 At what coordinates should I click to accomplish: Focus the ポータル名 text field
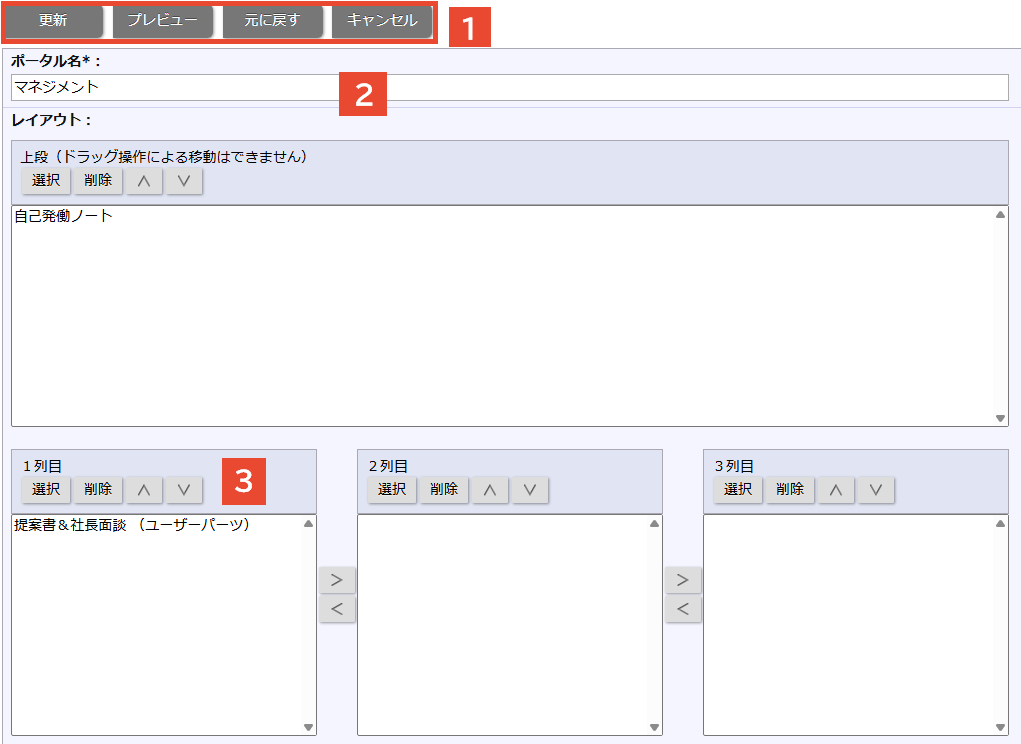tap(509, 87)
